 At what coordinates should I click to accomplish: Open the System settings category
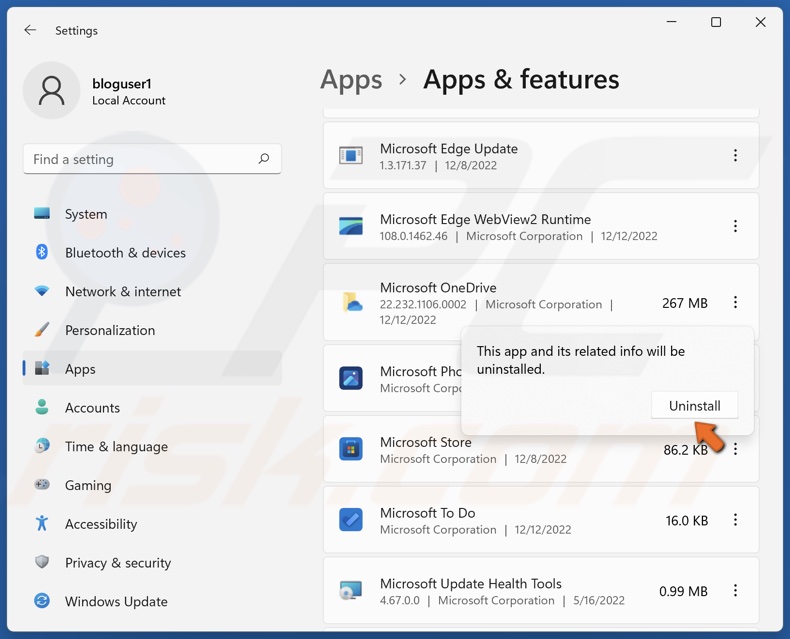[86, 214]
